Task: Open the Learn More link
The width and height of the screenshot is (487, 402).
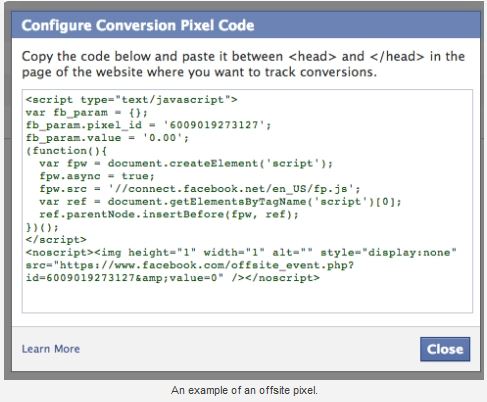Action: (51, 349)
